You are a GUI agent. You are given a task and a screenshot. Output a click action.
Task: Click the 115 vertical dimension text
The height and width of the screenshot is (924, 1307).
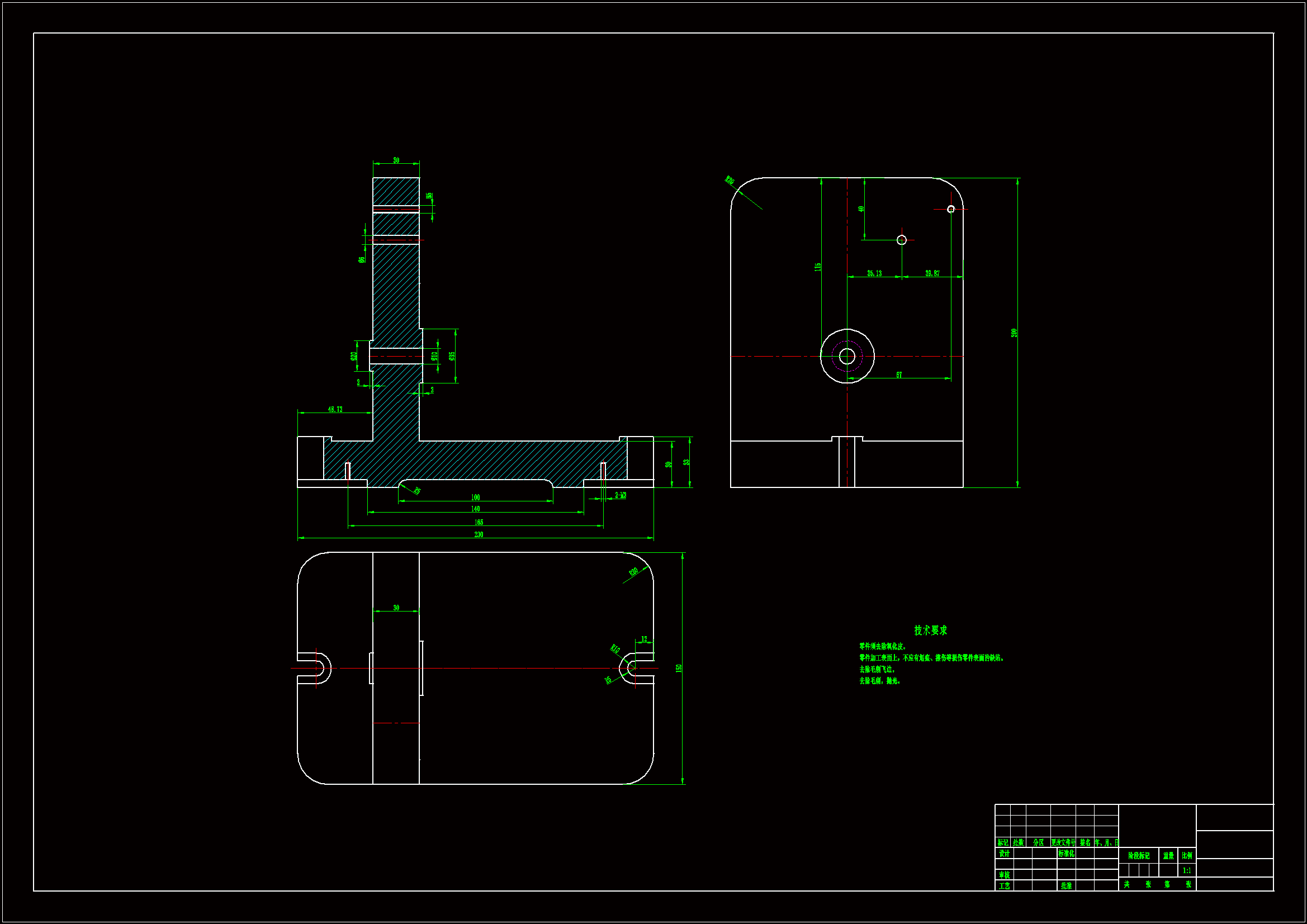pyautogui.click(x=817, y=267)
